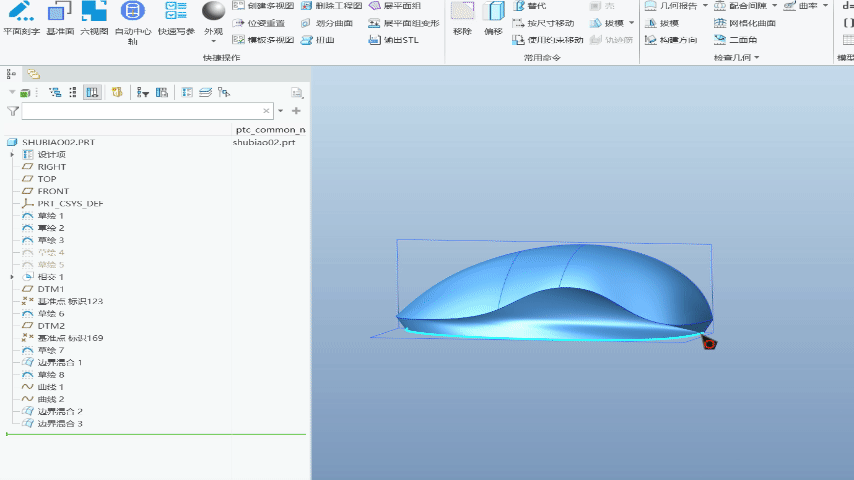Click 使用约束移动 move using constraints

(x=547, y=40)
